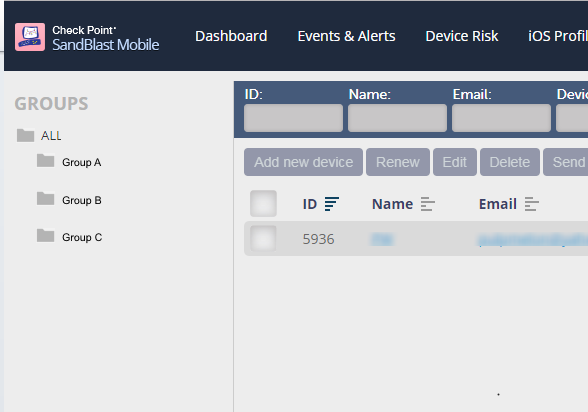Tick the checkbox for device row 5936

[x=263, y=238]
